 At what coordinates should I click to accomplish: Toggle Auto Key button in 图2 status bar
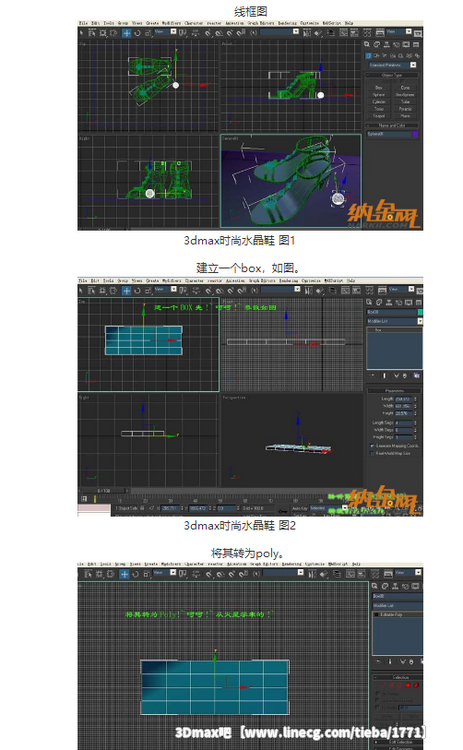(300, 508)
